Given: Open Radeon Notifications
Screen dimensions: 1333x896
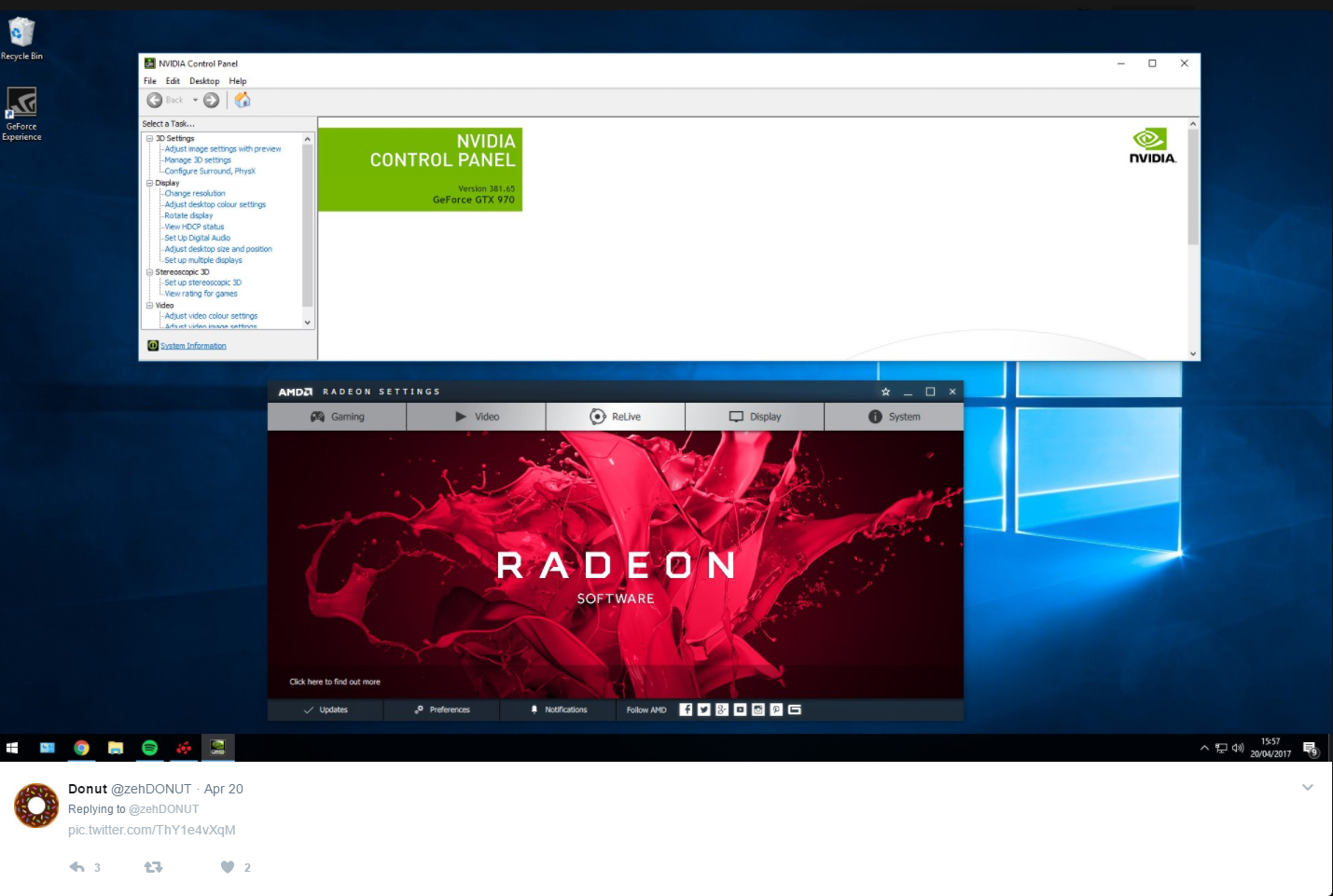Looking at the screenshot, I should tap(559, 710).
